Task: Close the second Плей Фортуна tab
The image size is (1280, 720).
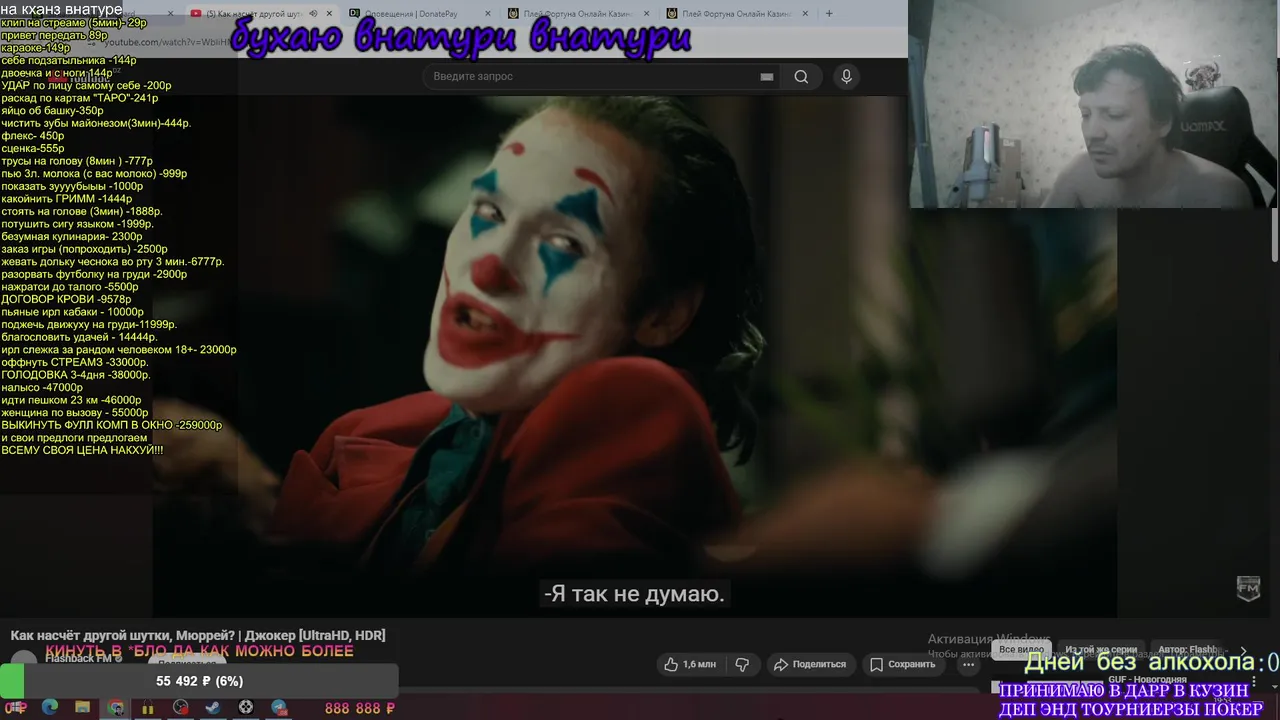Action: pos(806,14)
